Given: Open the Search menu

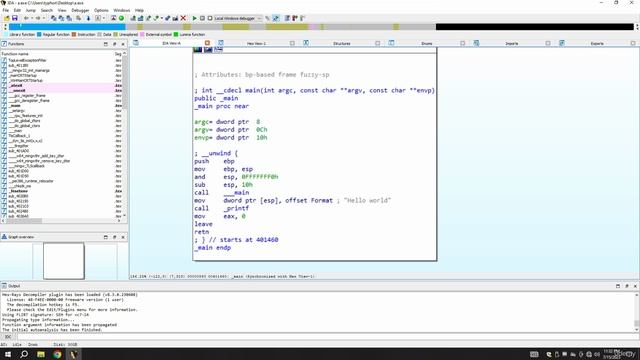Looking at the screenshot, I should pyautogui.click(x=47, y=10).
